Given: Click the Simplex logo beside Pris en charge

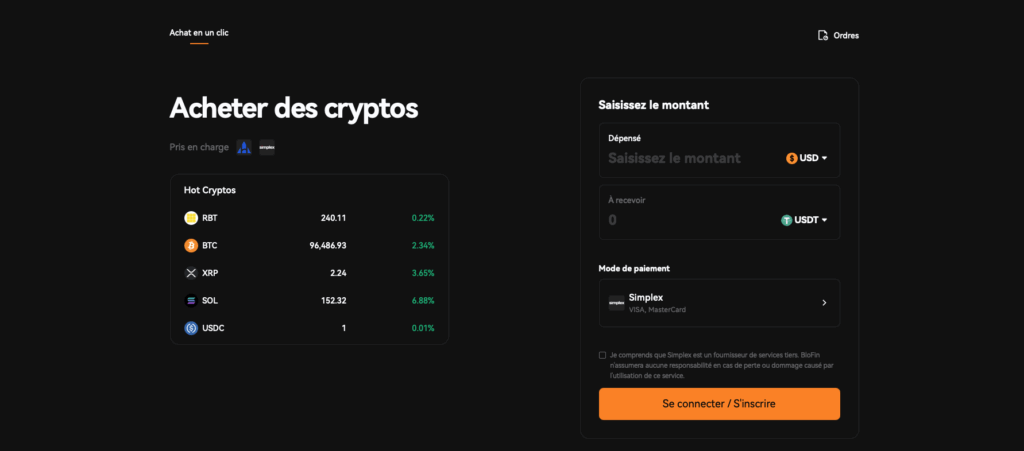Looking at the screenshot, I should click(267, 148).
